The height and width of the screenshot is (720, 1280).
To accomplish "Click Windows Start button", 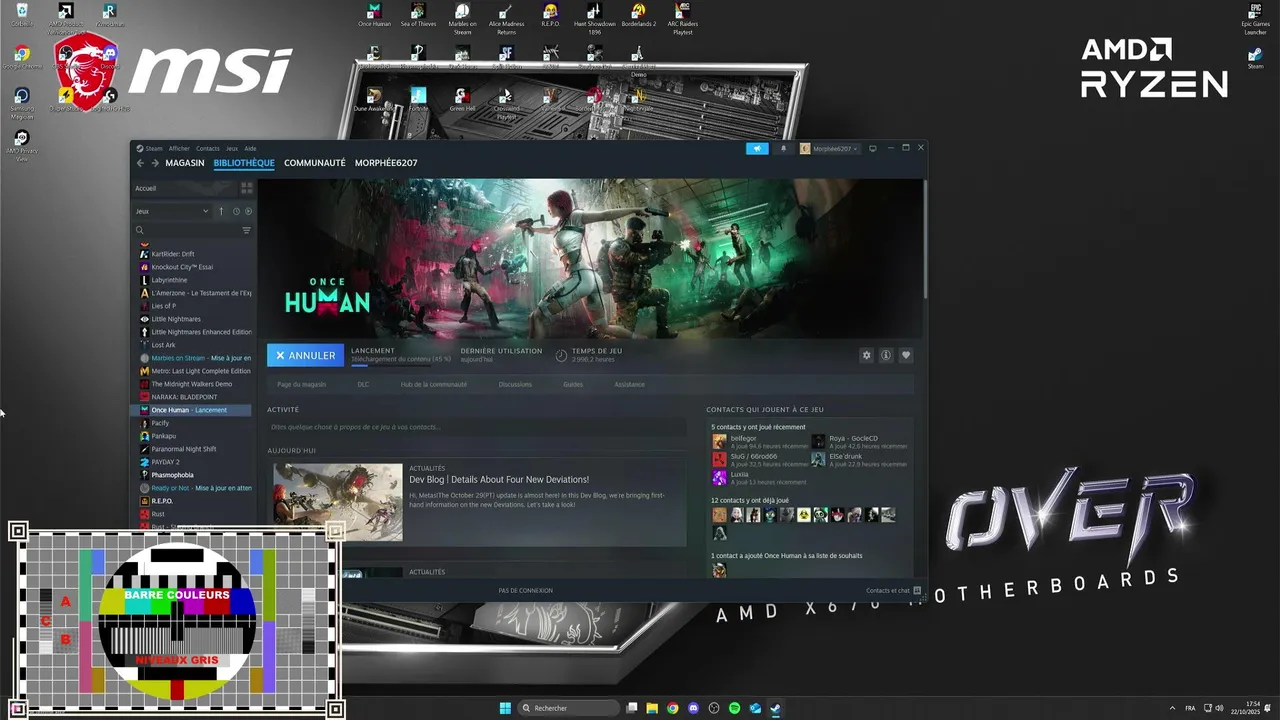I will coord(506,708).
